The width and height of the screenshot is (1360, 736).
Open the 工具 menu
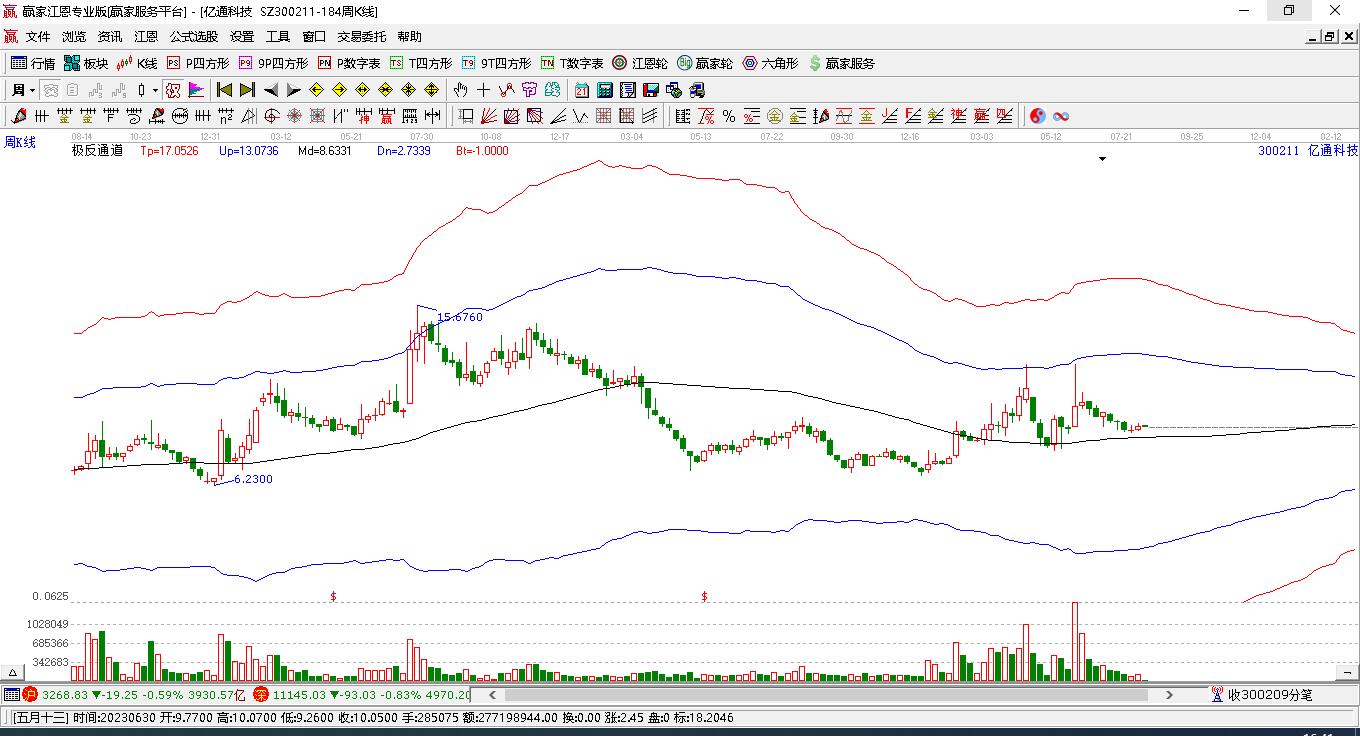pos(278,37)
